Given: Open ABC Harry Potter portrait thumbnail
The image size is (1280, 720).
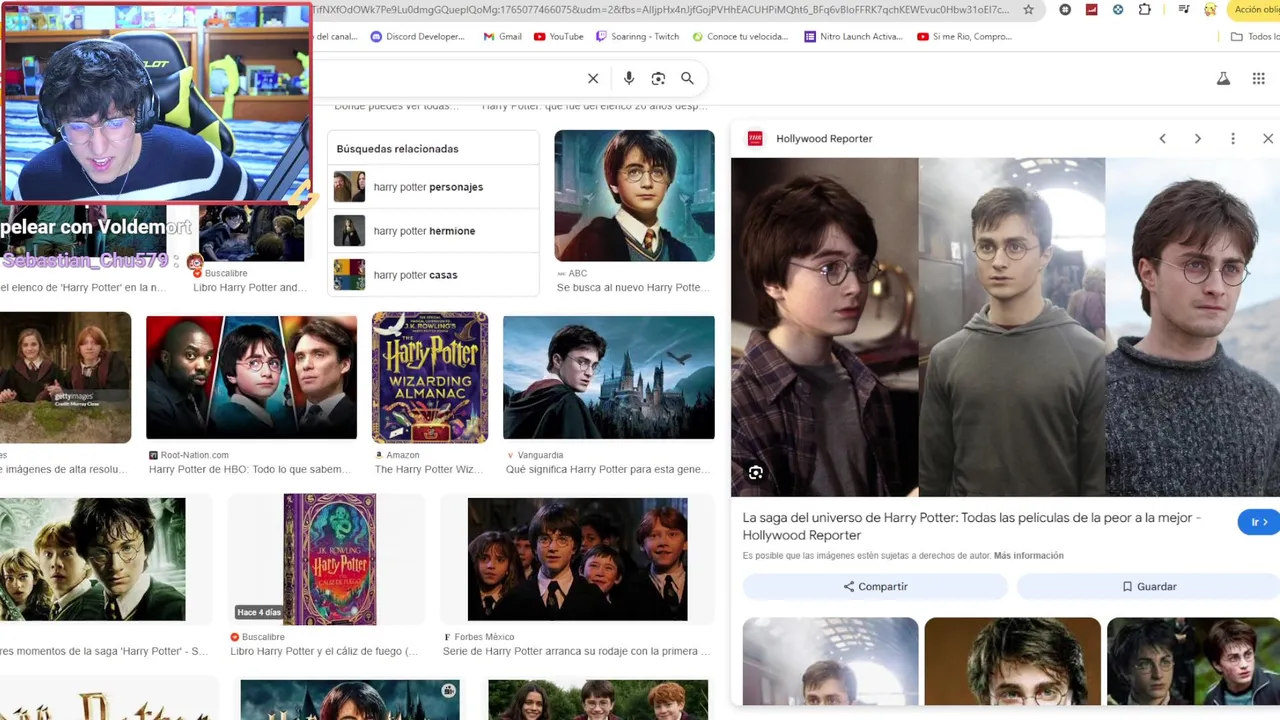Looking at the screenshot, I should coord(635,196).
